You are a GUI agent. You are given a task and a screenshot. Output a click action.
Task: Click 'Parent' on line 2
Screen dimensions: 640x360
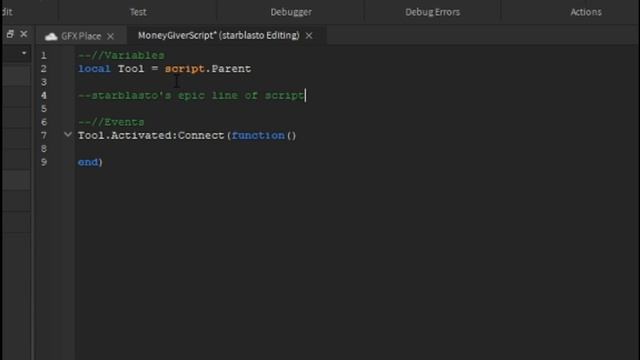click(x=231, y=69)
